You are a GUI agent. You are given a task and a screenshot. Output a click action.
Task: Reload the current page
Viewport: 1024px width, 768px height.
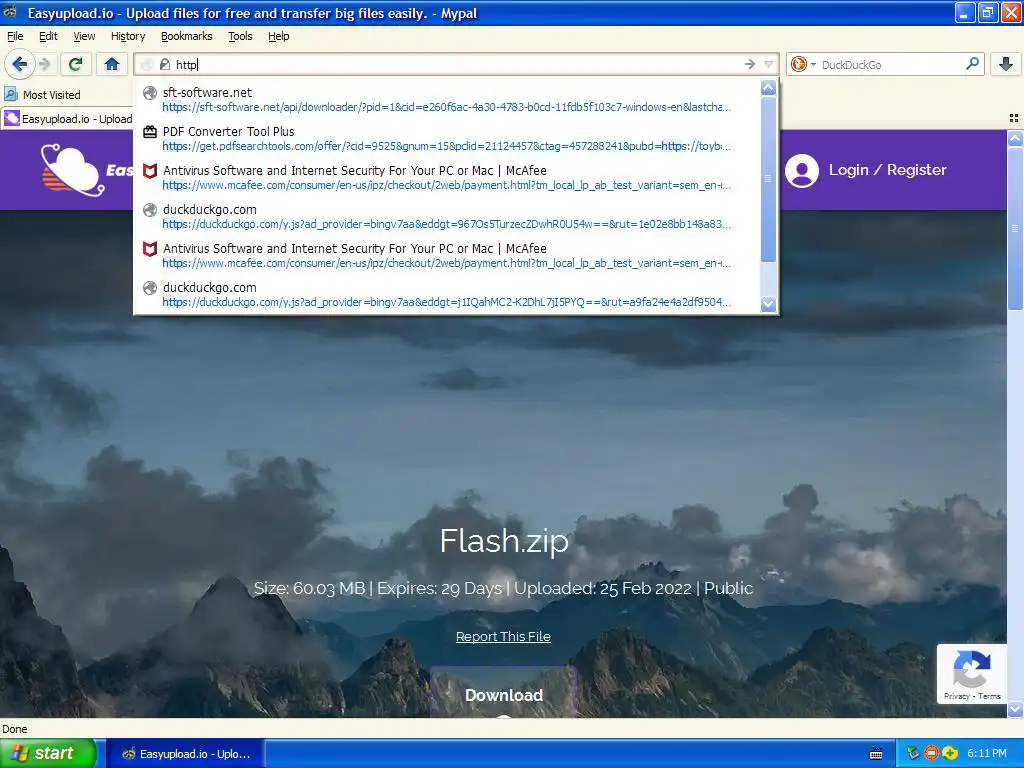coord(76,64)
